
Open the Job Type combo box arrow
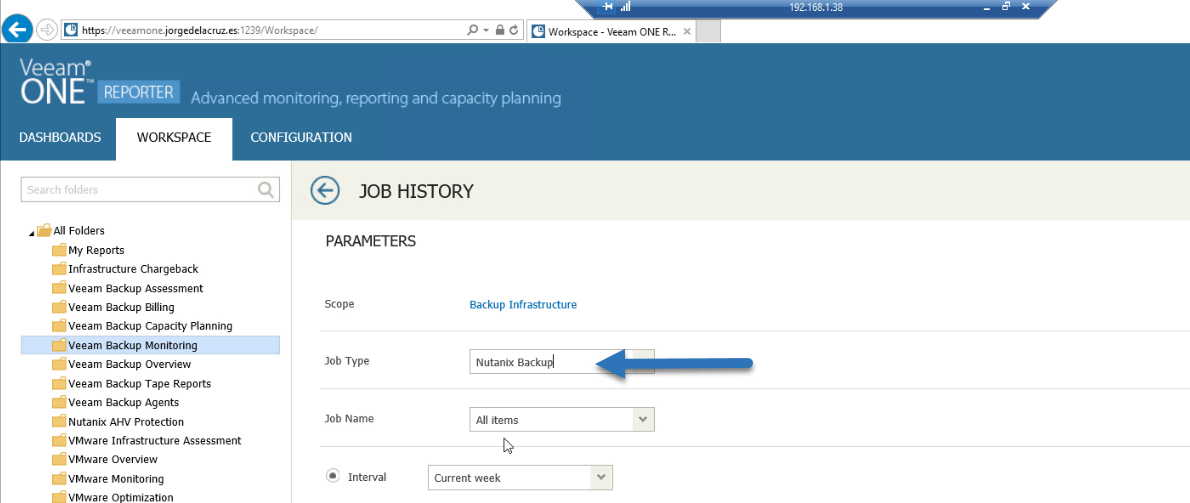644,362
